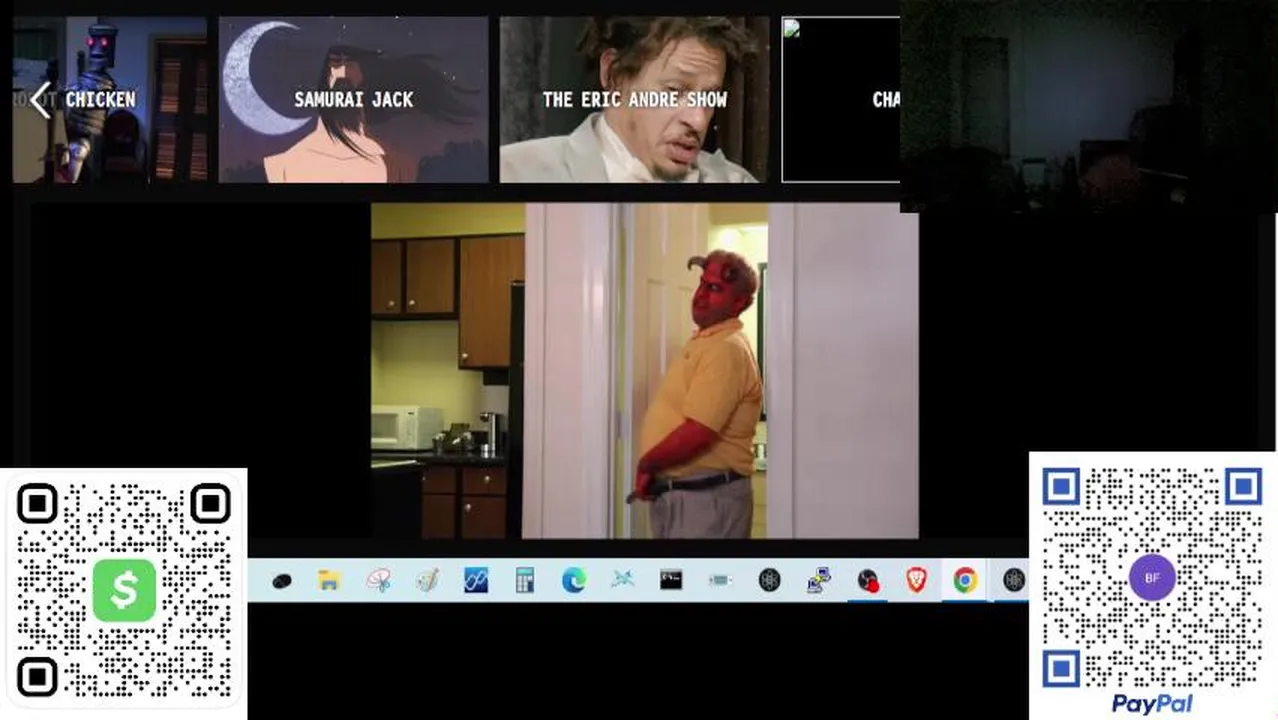Open the black oval app in the taskbar
The width and height of the screenshot is (1278, 720).
pos(281,581)
